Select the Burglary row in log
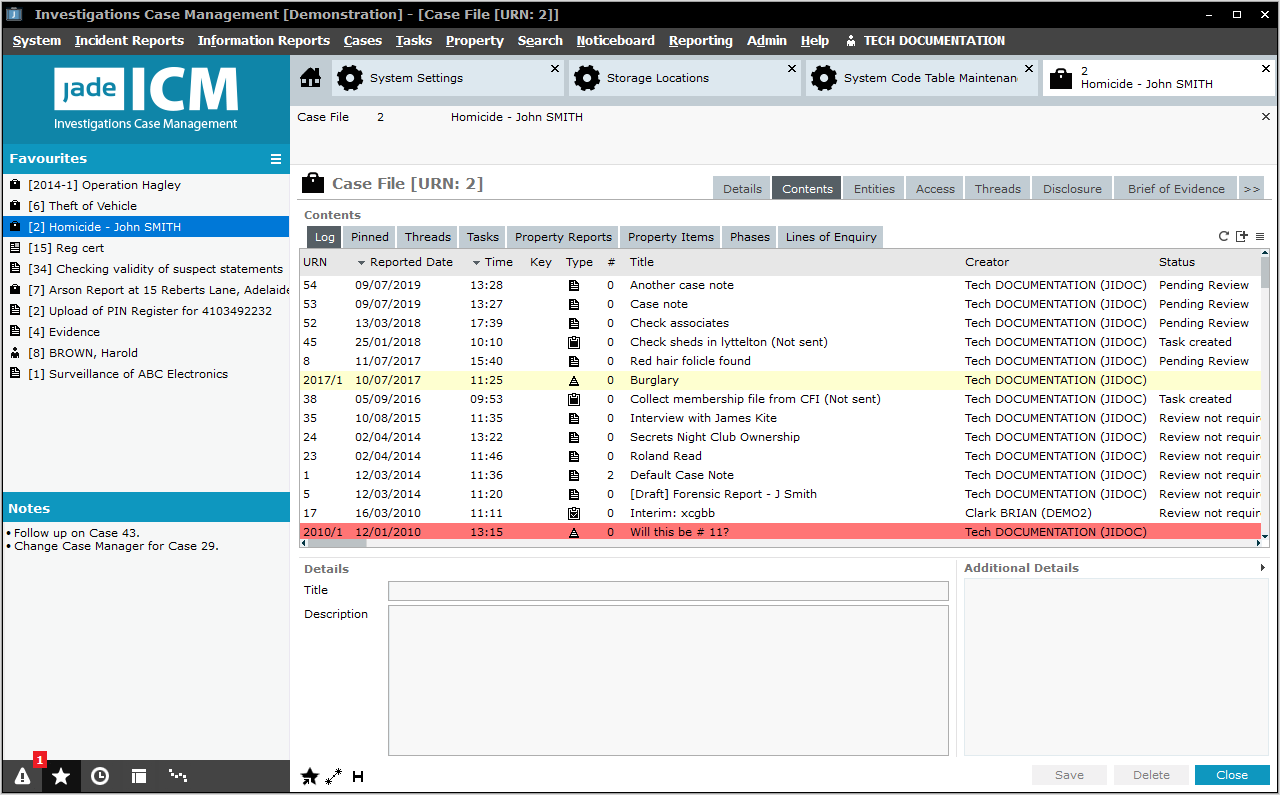 pos(654,380)
